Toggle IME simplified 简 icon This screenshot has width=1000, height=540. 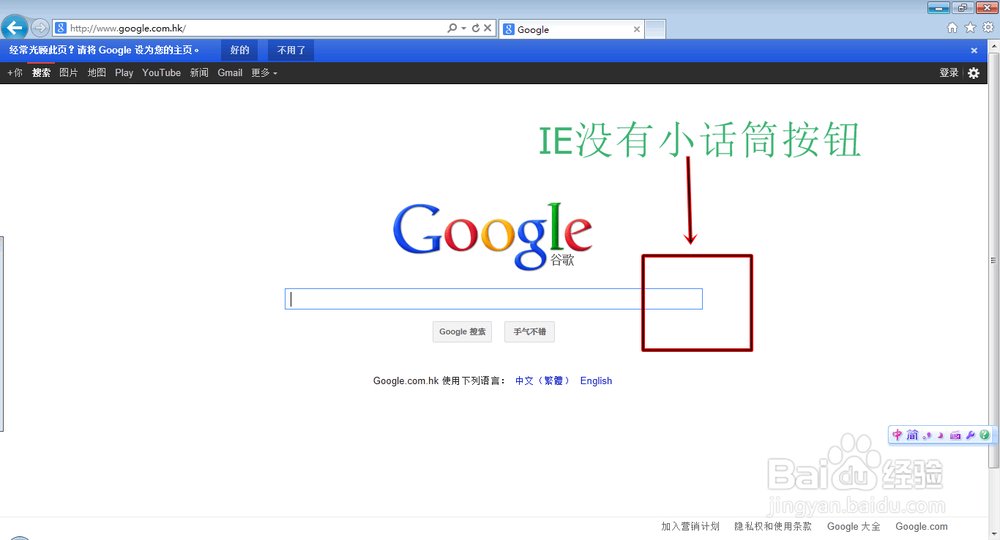[913, 435]
